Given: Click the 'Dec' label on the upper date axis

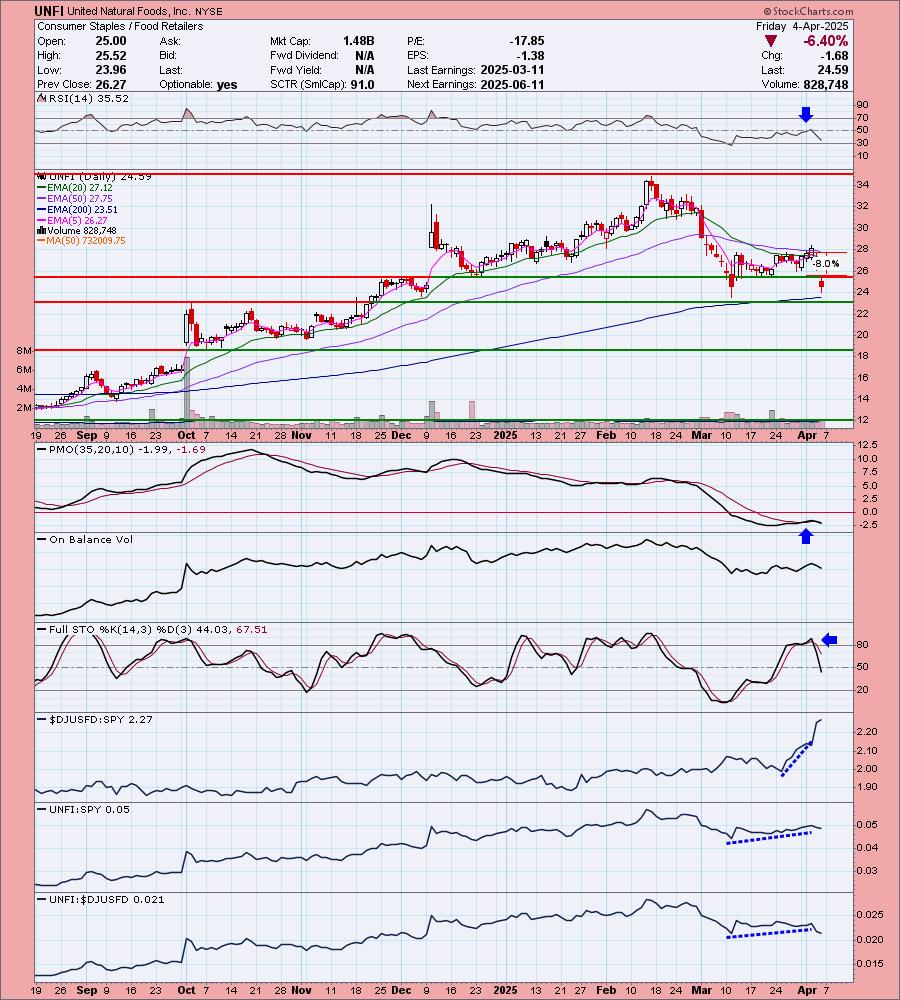Looking at the screenshot, I should 401,435.
